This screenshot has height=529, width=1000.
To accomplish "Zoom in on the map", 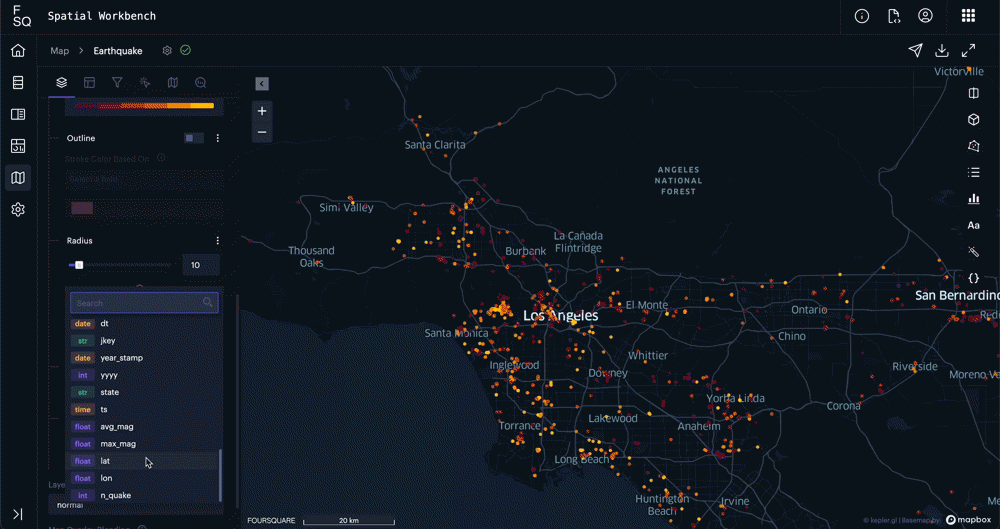I will pyautogui.click(x=261, y=111).
